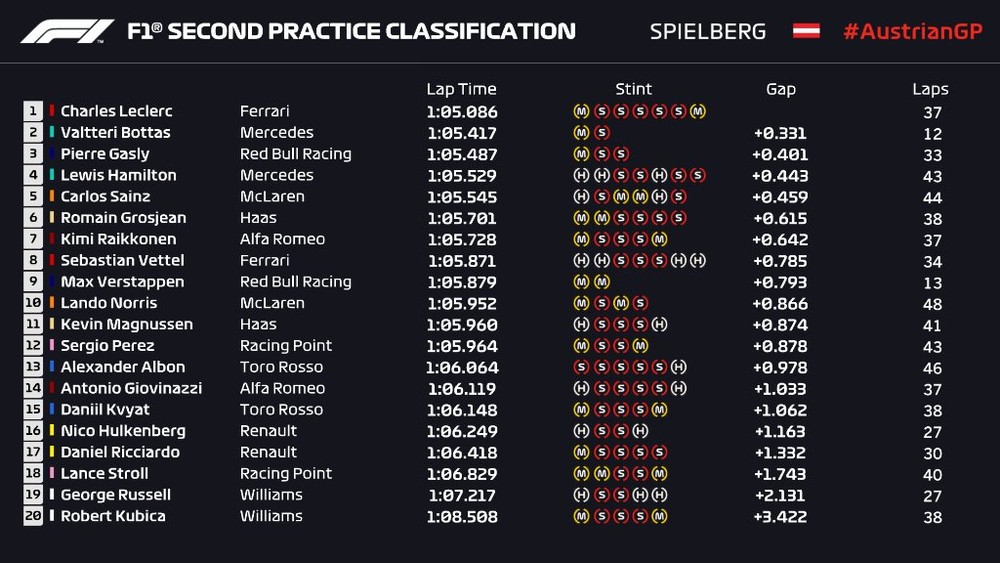This screenshot has width=1000, height=563.
Task: Click the Ferrari red colour bar beside Leclerc
Action: pos(51,111)
